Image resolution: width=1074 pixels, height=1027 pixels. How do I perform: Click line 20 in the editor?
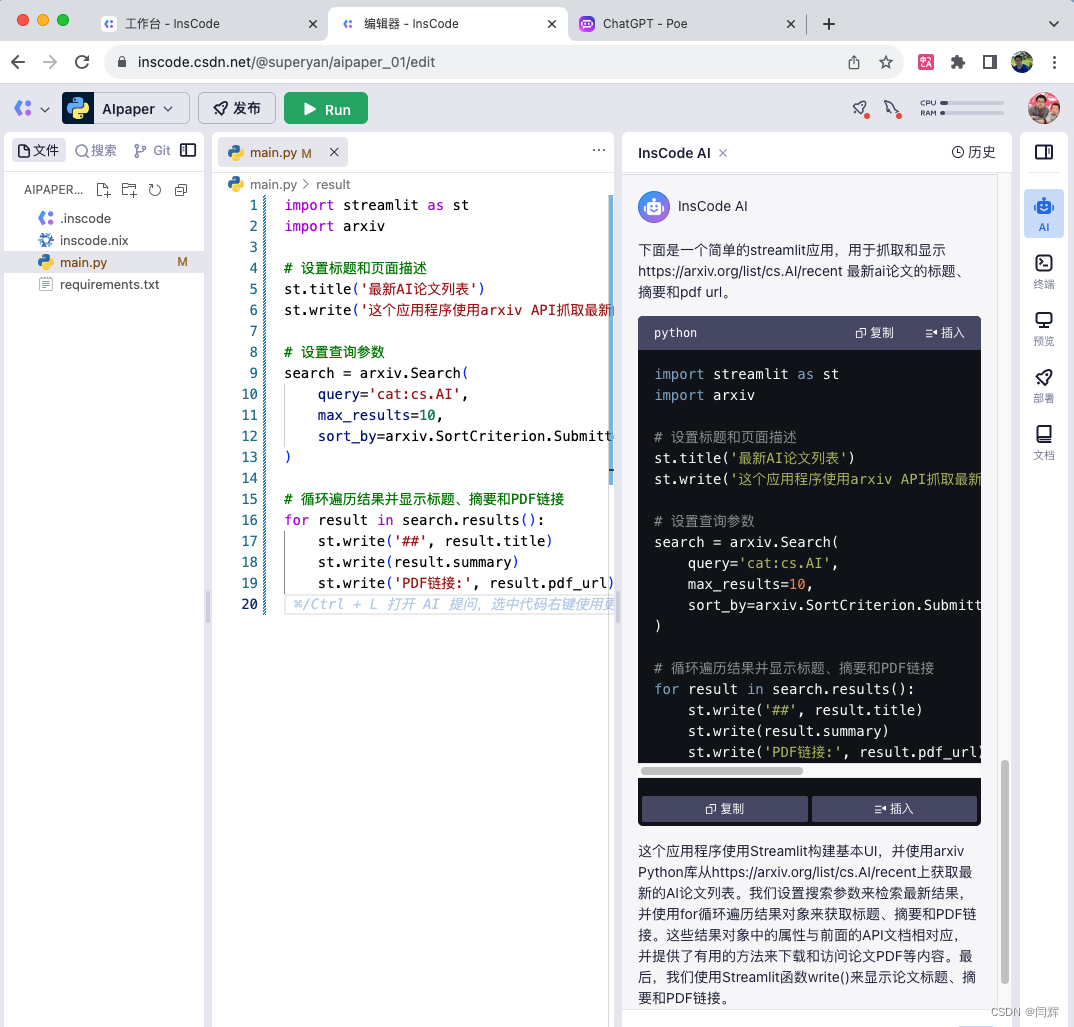coord(449,604)
